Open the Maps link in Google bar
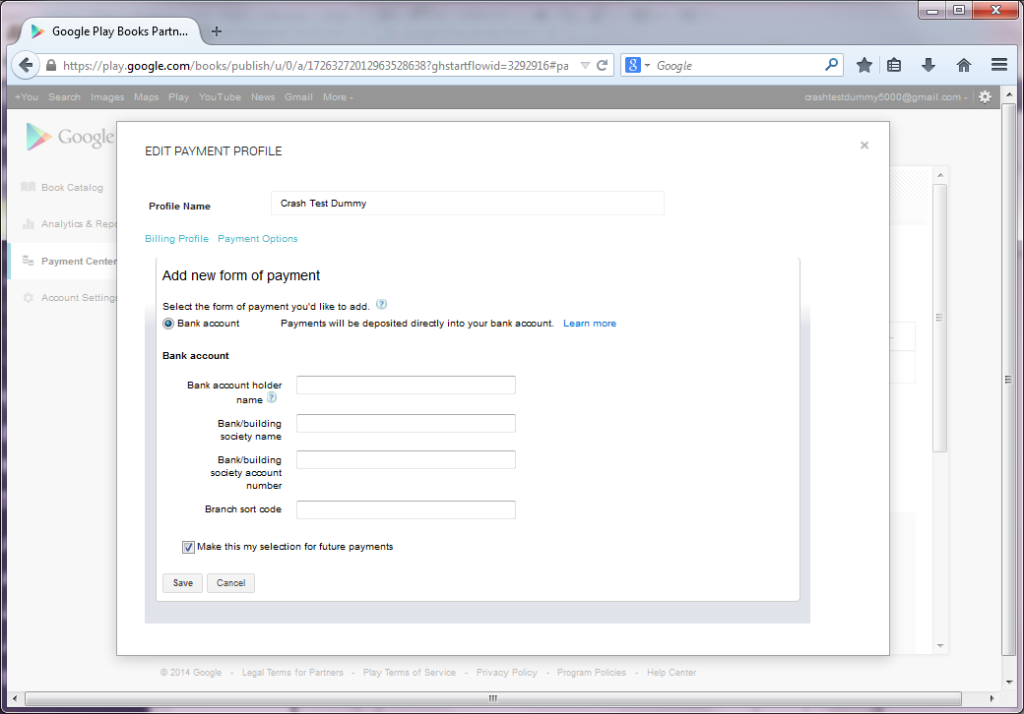The image size is (1024, 714). (146, 97)
